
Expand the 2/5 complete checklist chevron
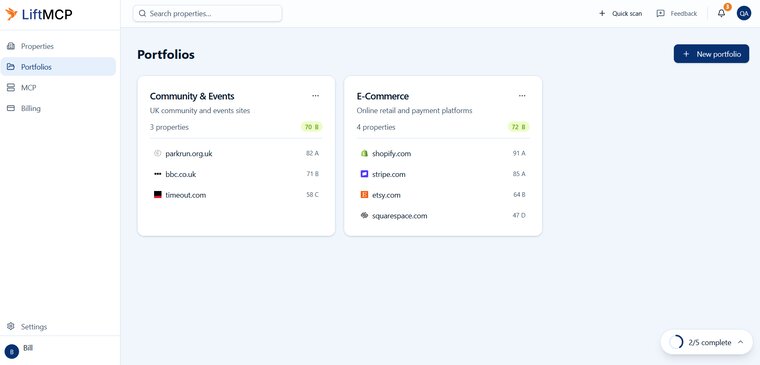point(740,342)
